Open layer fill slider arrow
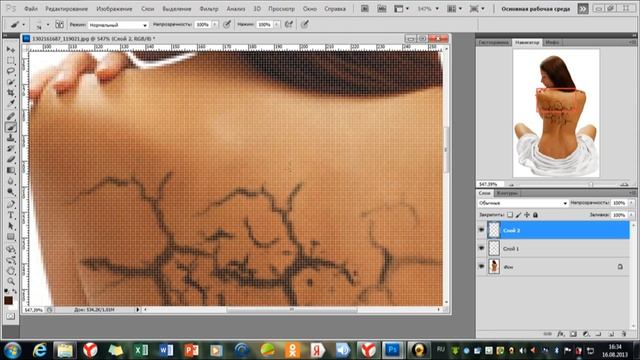640x360 pixels. pos(631,215)
